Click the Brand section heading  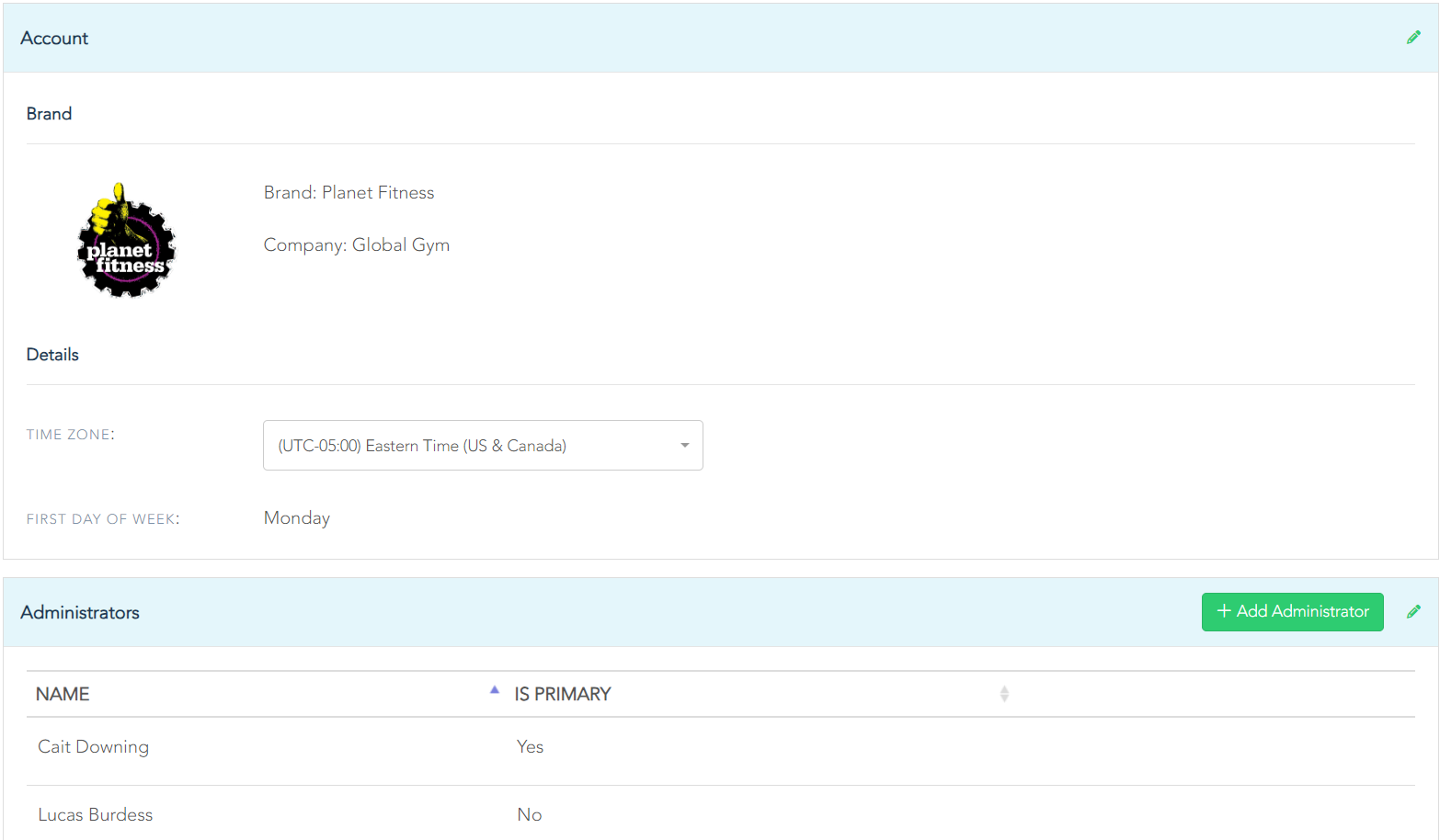point(49,114)
